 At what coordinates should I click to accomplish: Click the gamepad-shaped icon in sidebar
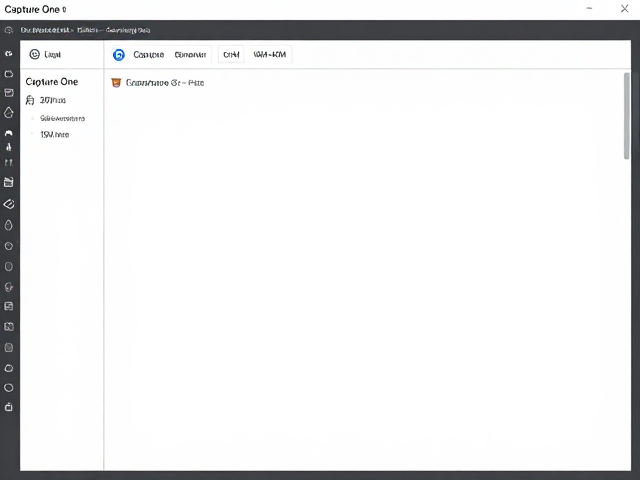click(9, 133)
